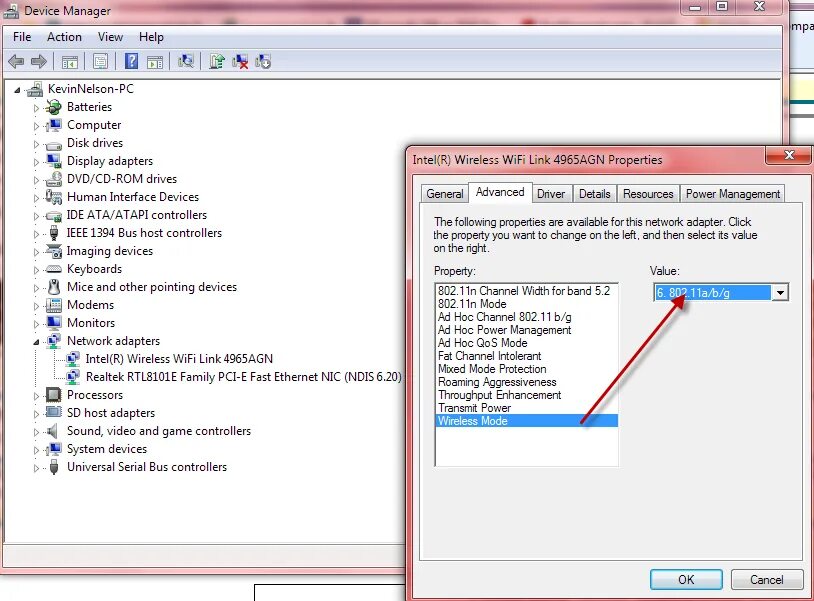
Task: Click the Disable device toolbar icon
Action: coord(263,62)
